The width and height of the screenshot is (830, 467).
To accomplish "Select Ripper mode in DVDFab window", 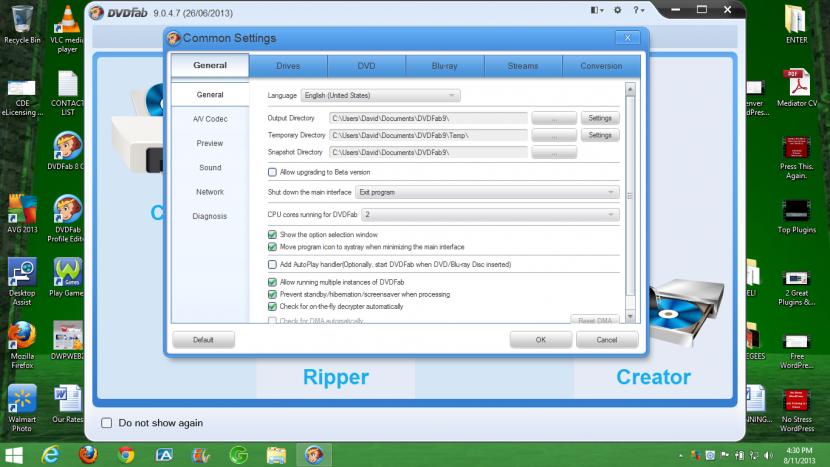I will click(336, 377).
